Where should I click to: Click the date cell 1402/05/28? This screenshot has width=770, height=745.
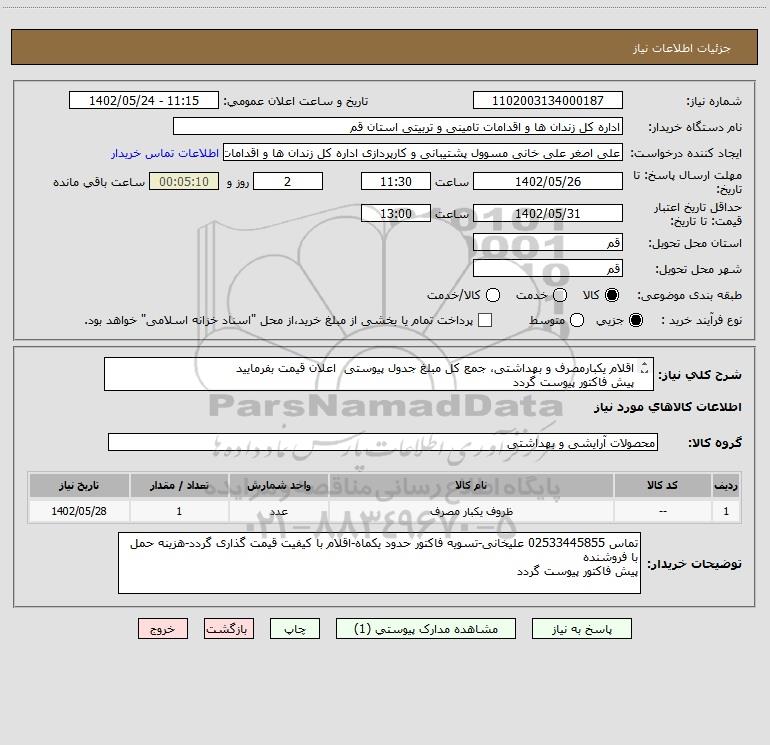[x=79, y=511]
